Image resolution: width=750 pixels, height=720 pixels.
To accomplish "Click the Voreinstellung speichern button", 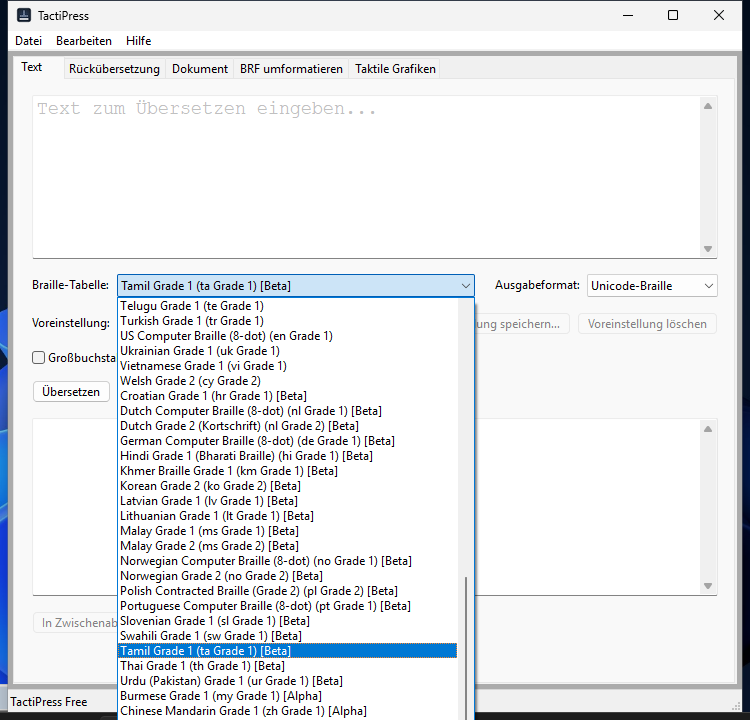I will [x=521, y=324].
